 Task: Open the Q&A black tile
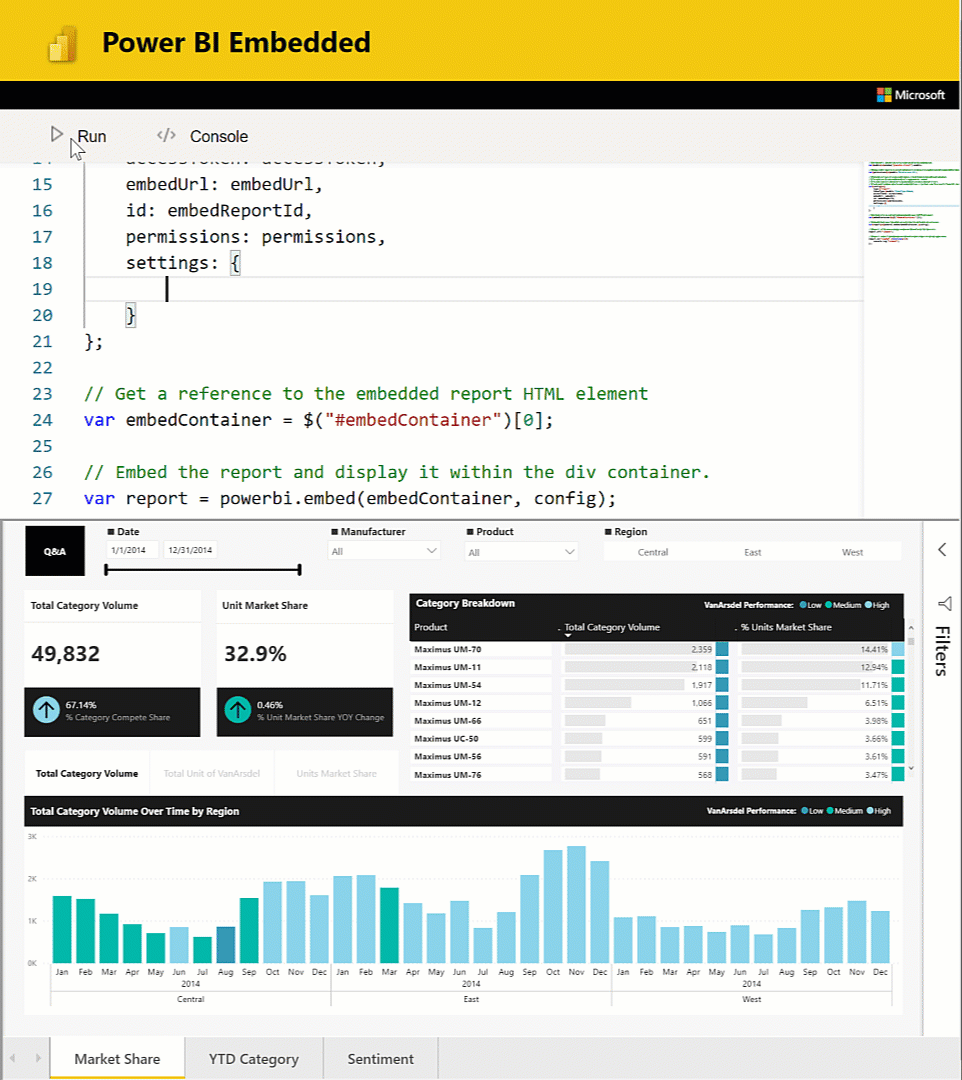(55, 551)
